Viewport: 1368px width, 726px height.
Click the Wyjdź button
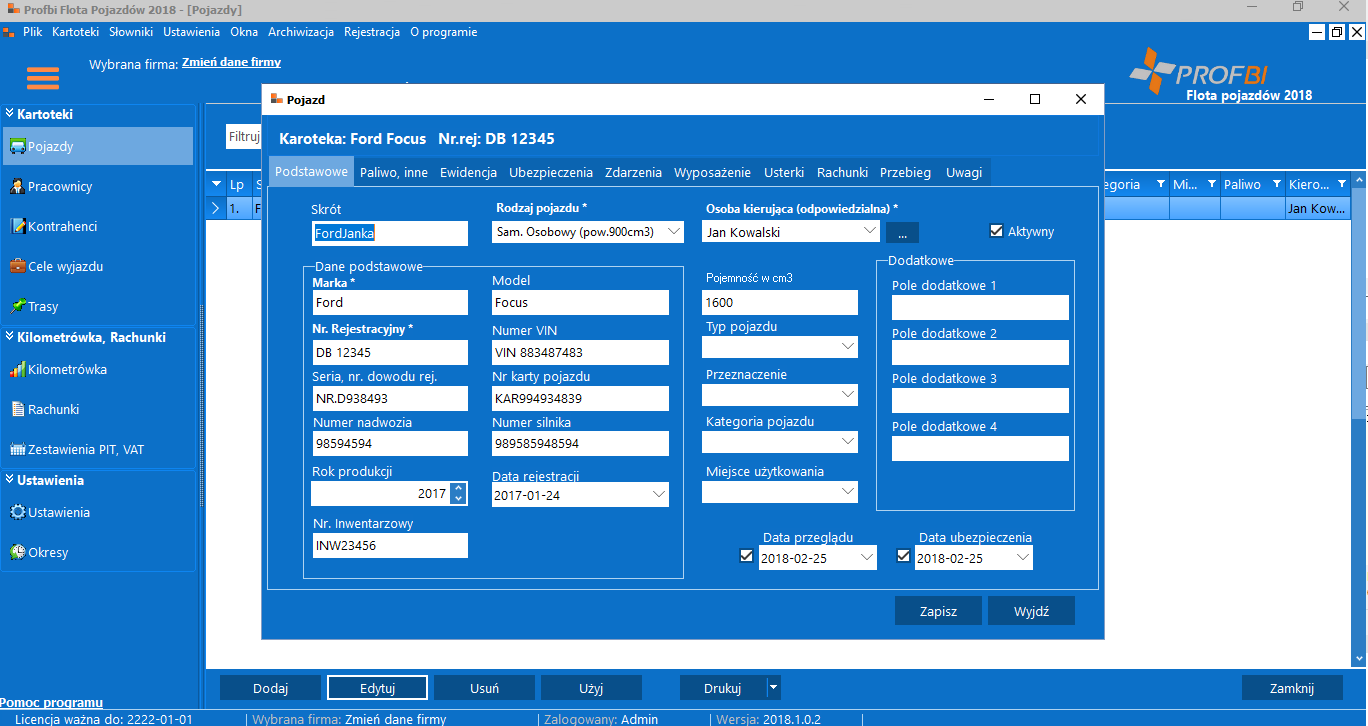pyautogui.click(x=1031, y=611)
